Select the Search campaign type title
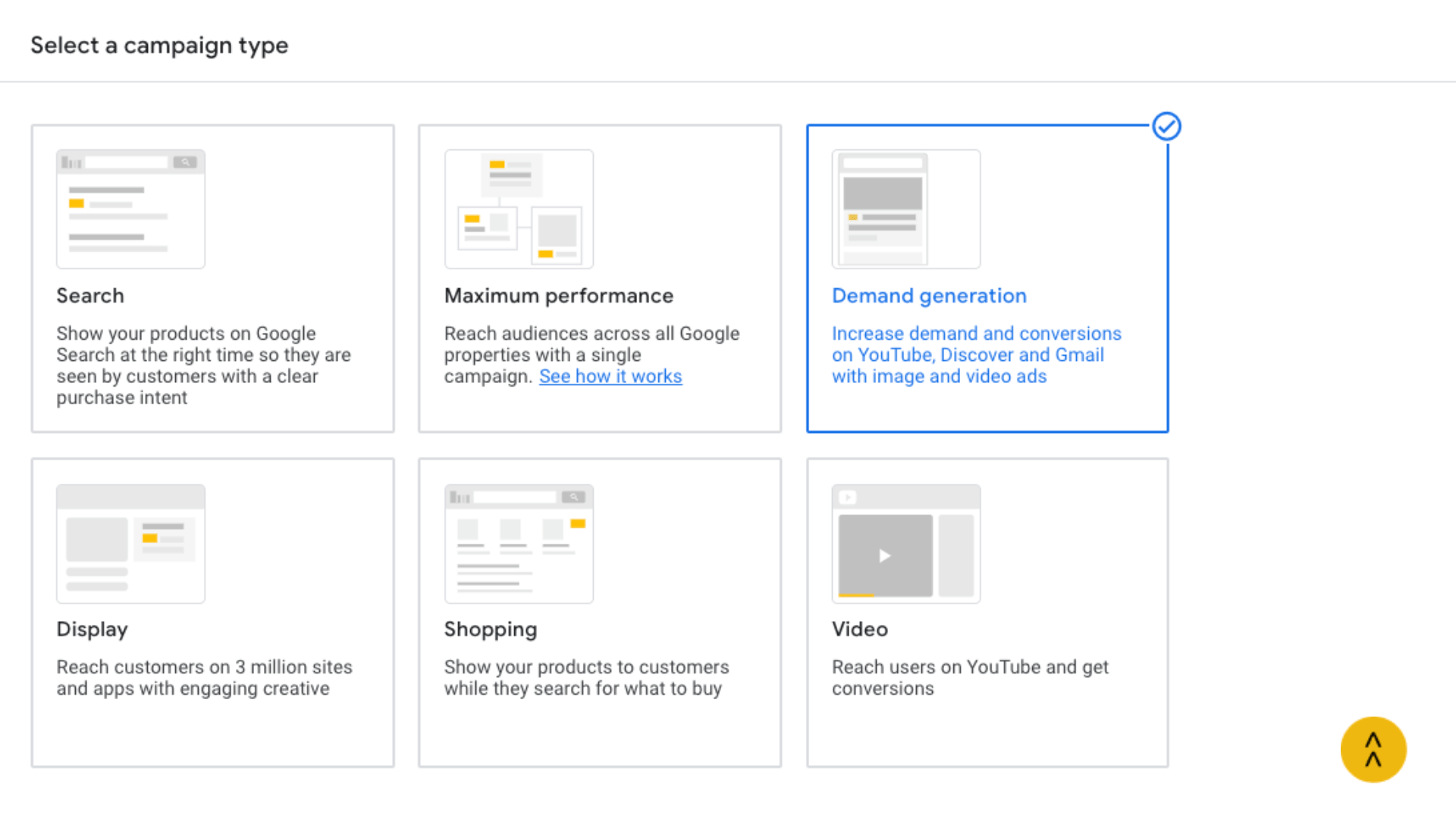The width and height of the screenshot is (1456, 819). click(x=90, y=296)
